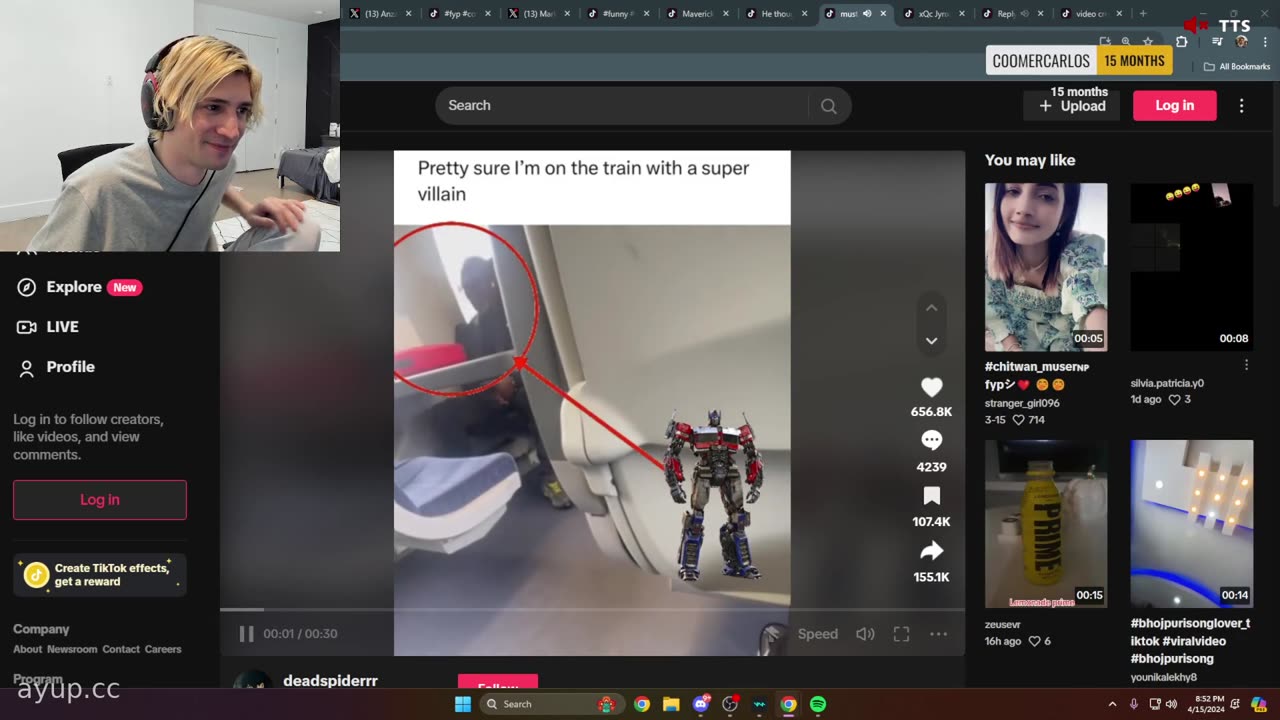Like the video with the heart icon
The height and width of the screenshot is (720, 1280).
point(931,387)
